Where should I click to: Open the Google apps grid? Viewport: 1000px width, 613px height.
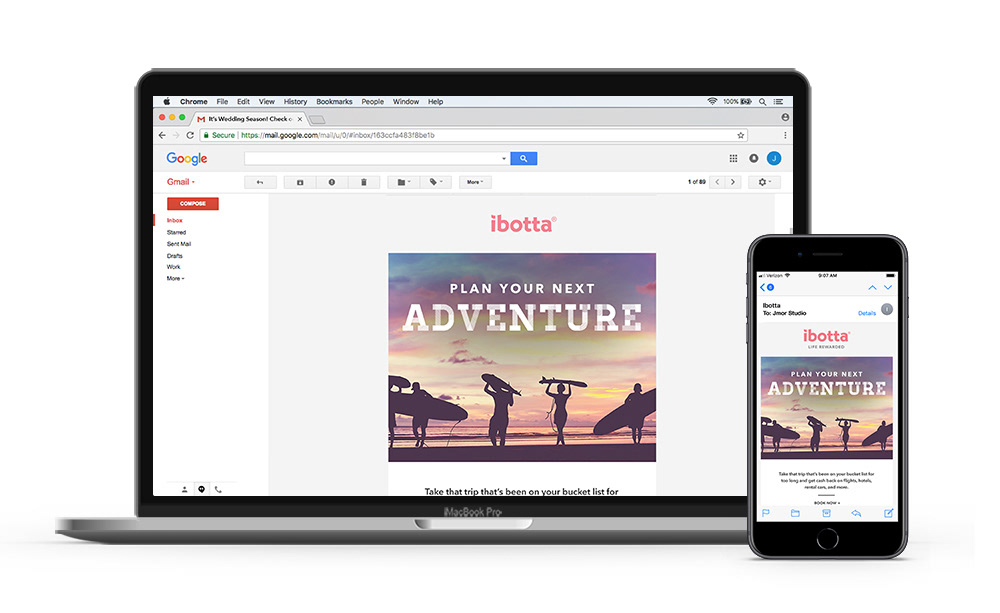pos(733,158)
